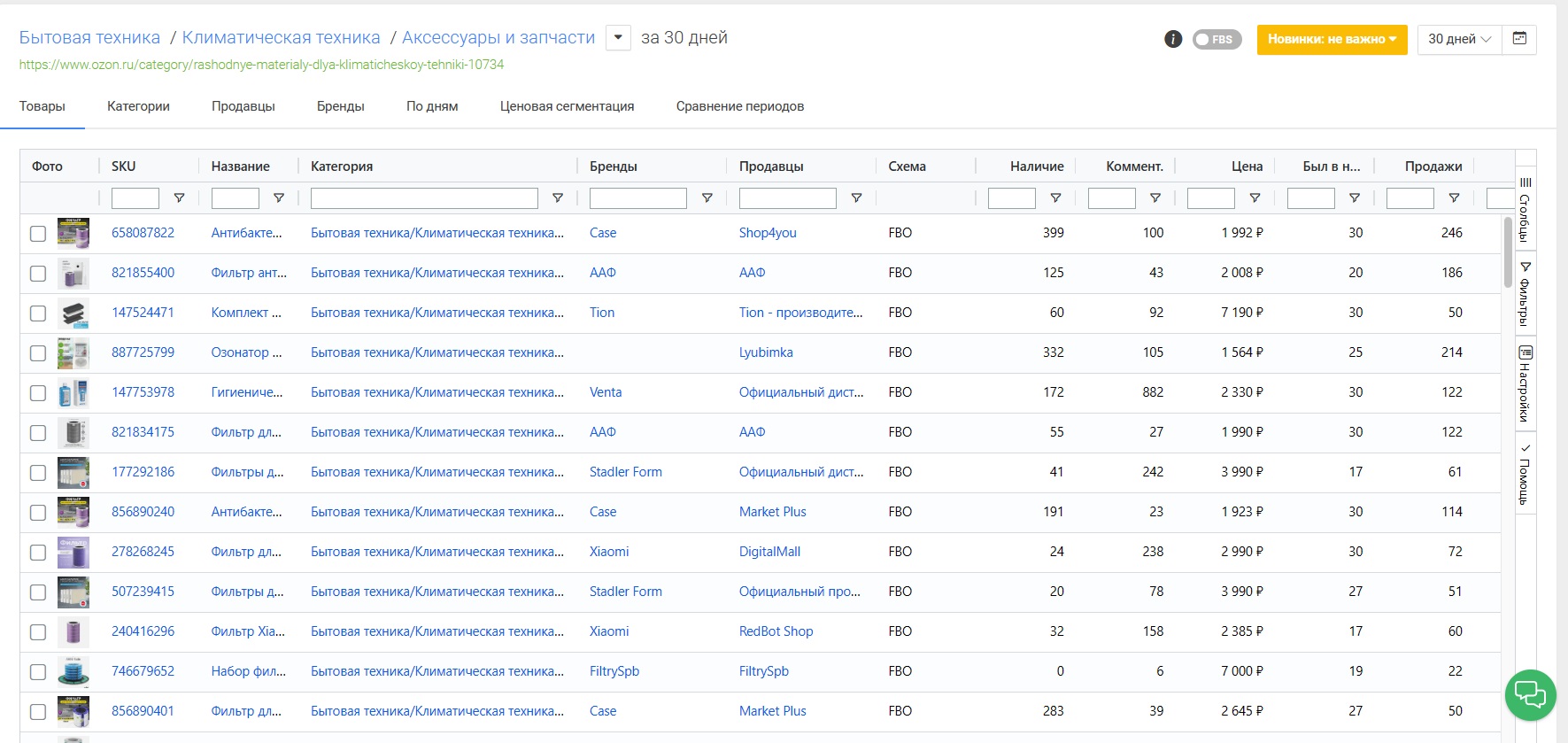This screenshot has width=1568, height=743.
Task: Expand the Новинки: не важно dropdown
Action: [1332, 39]
